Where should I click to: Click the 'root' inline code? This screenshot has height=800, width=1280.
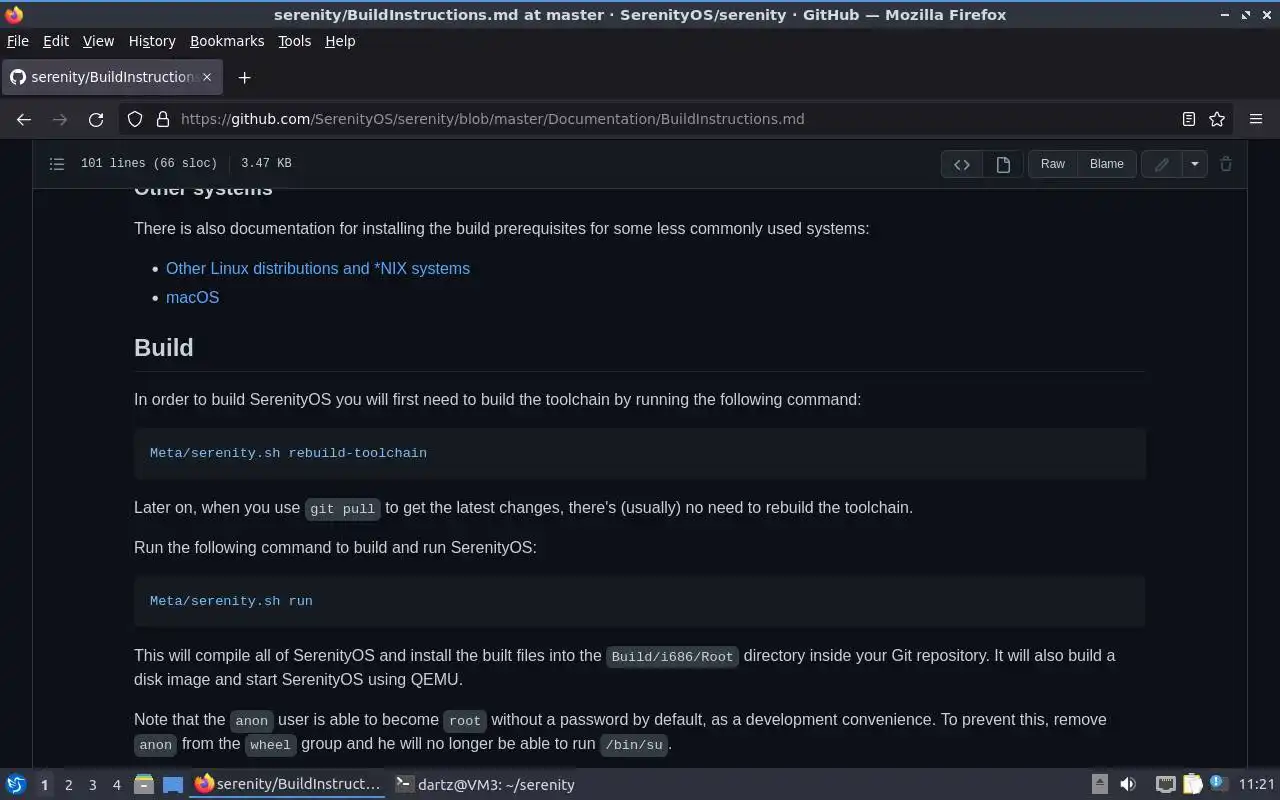click(465, 720)
